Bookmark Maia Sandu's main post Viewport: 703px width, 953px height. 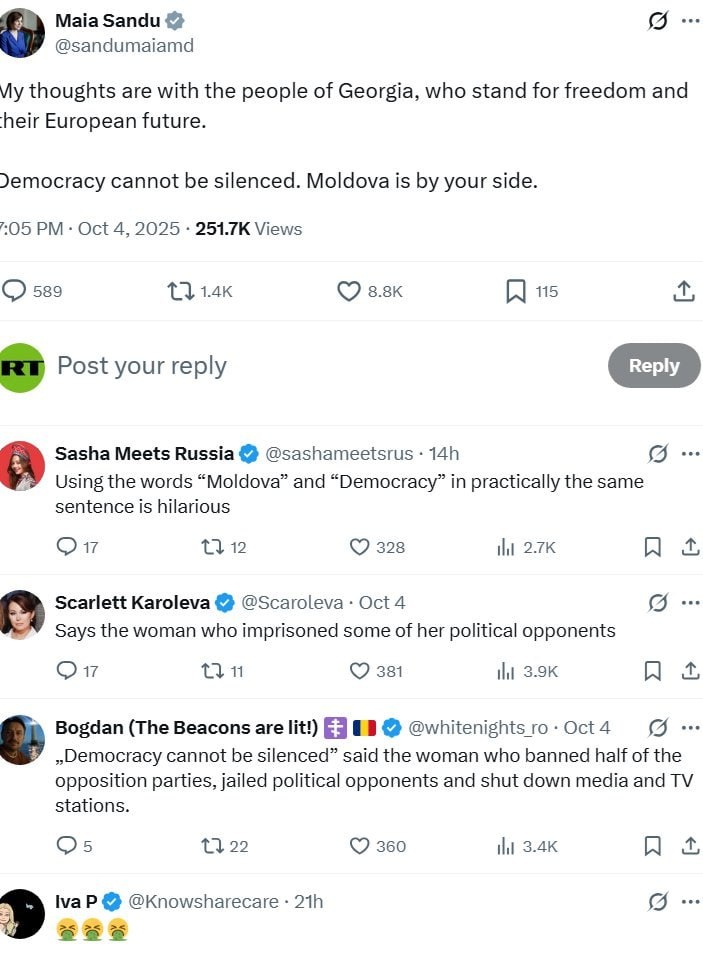coord(516,291)
